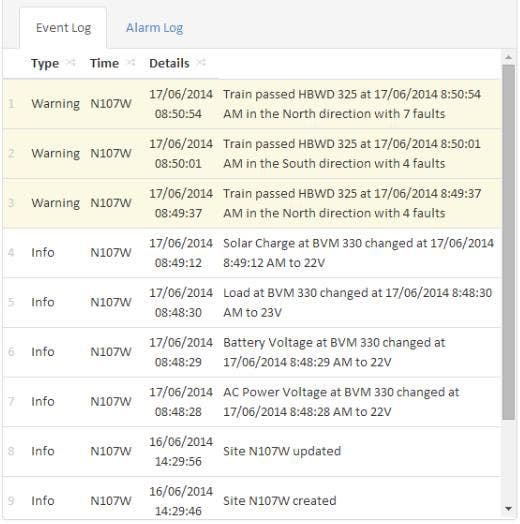Select the warning row with 7 faults
The image size is (520, 524).
pyautogui.click(x=252, y=104)
